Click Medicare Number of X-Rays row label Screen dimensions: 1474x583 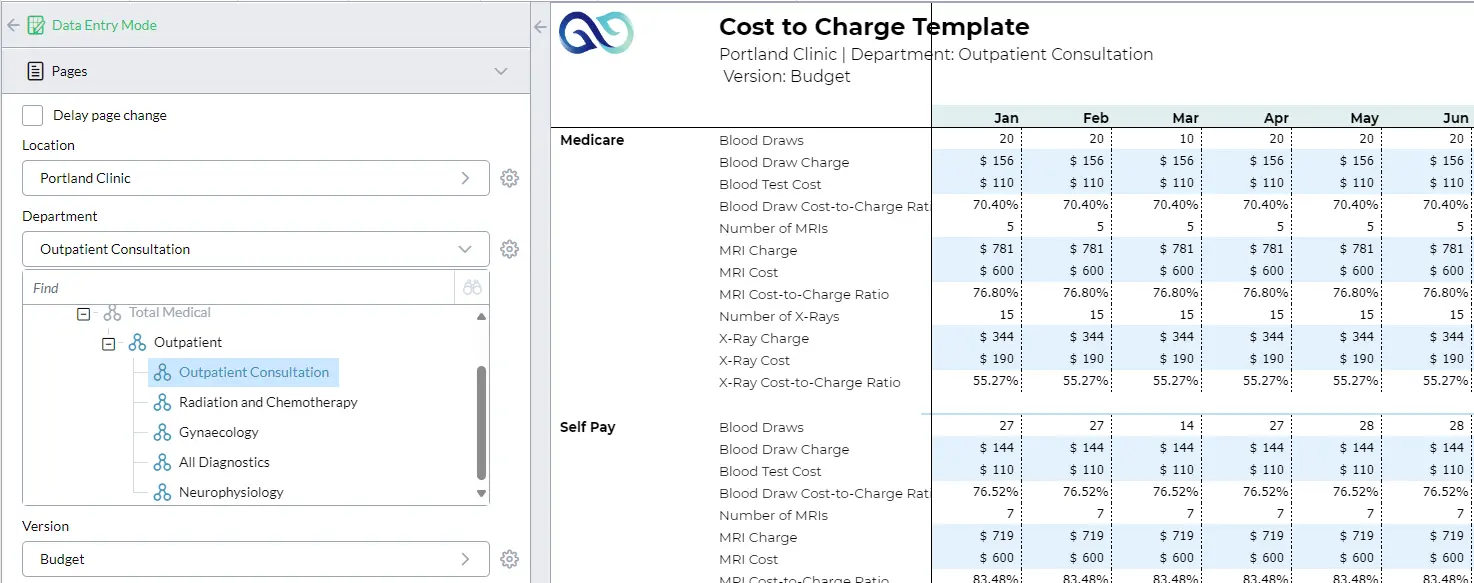[779, 316]
